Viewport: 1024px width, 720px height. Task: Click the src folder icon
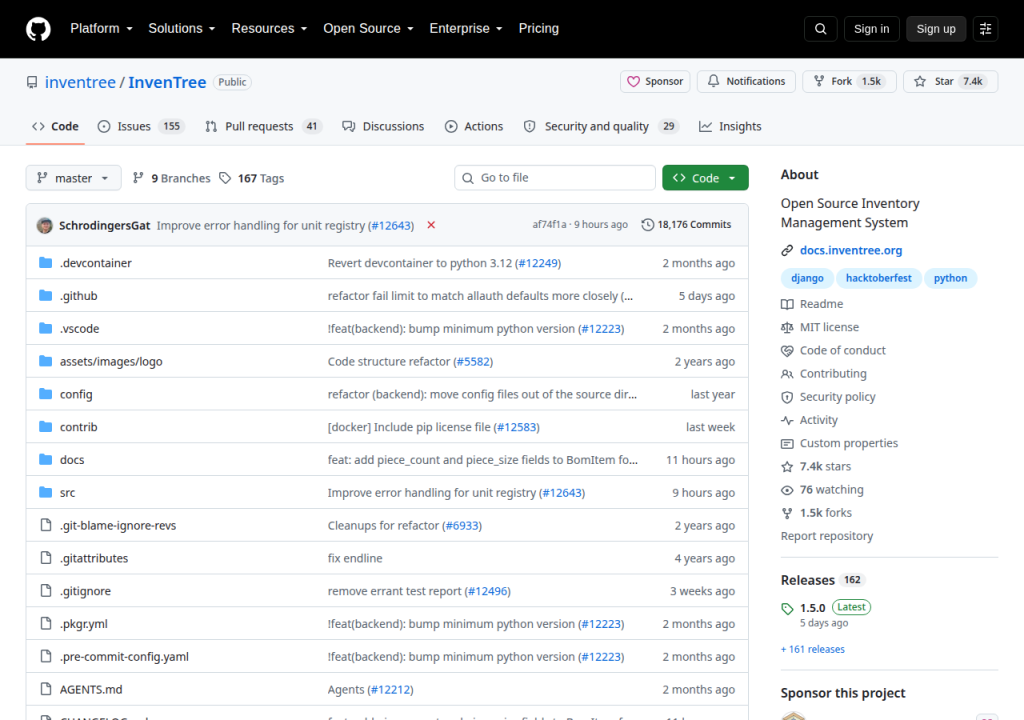[46, 492]
